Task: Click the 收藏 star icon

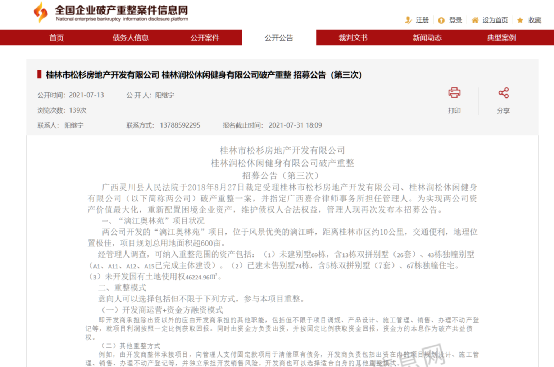Action: click(520, 20)
